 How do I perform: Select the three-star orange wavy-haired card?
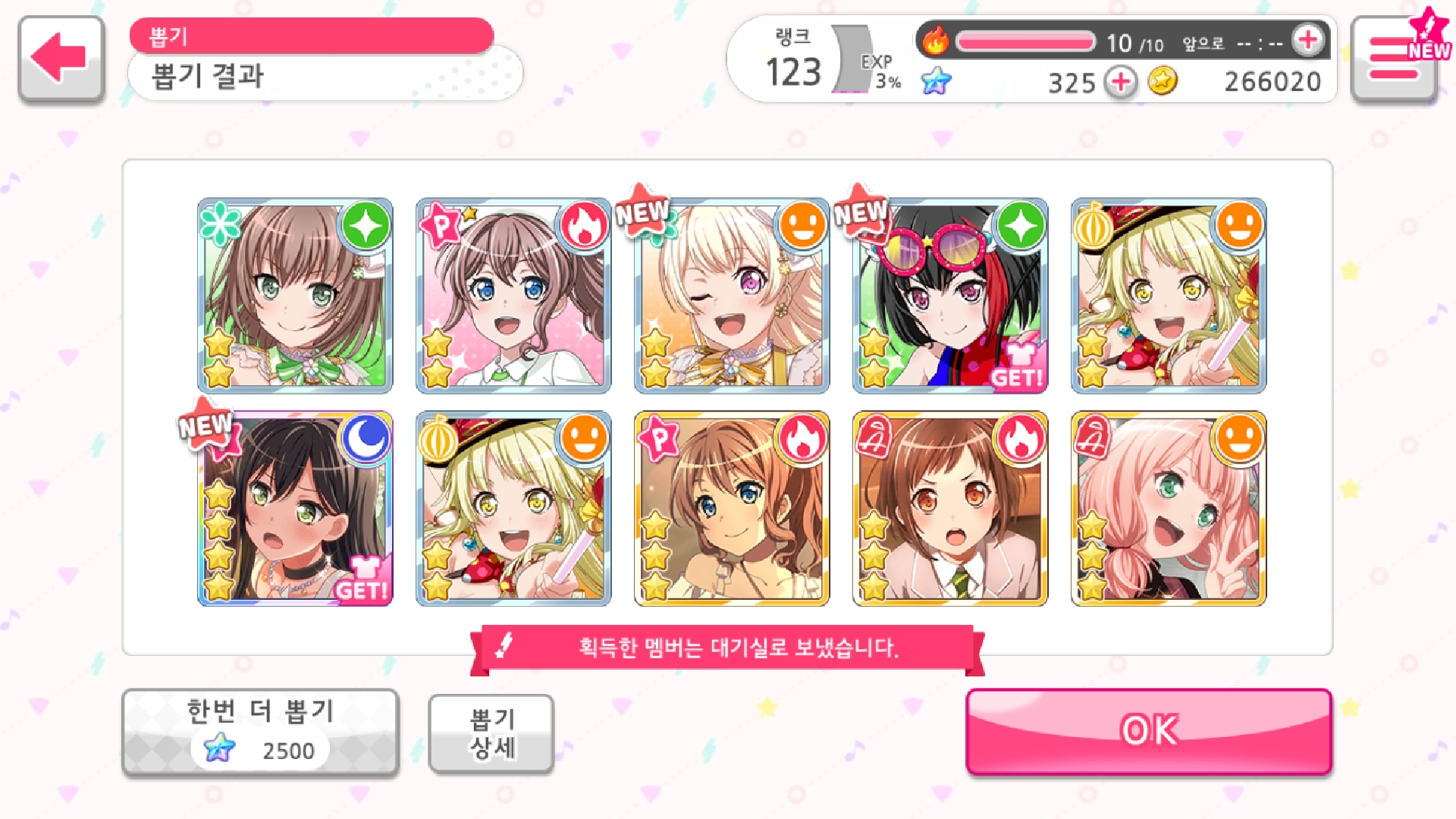(732, 509)
